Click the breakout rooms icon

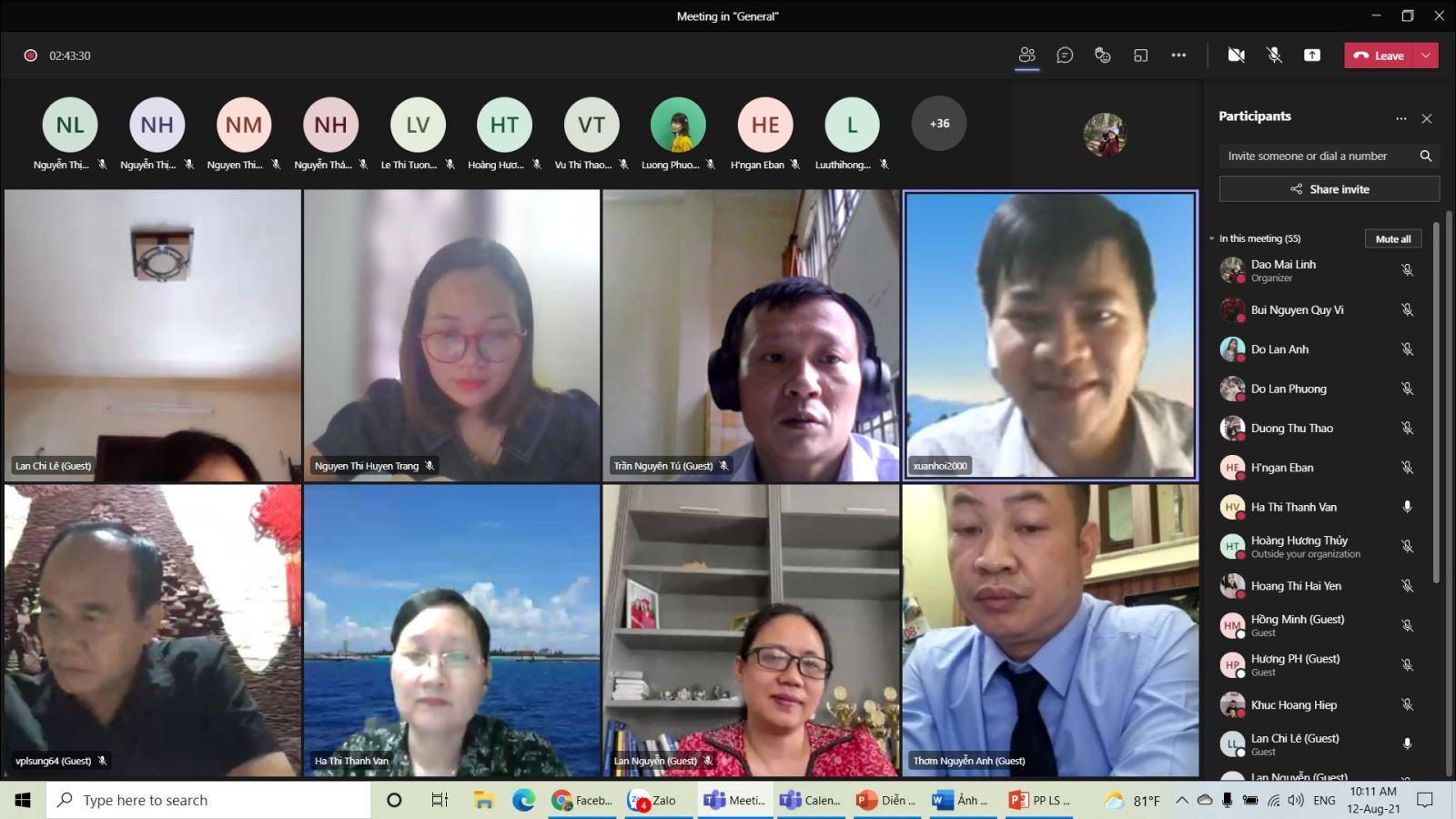(1140, 56)
